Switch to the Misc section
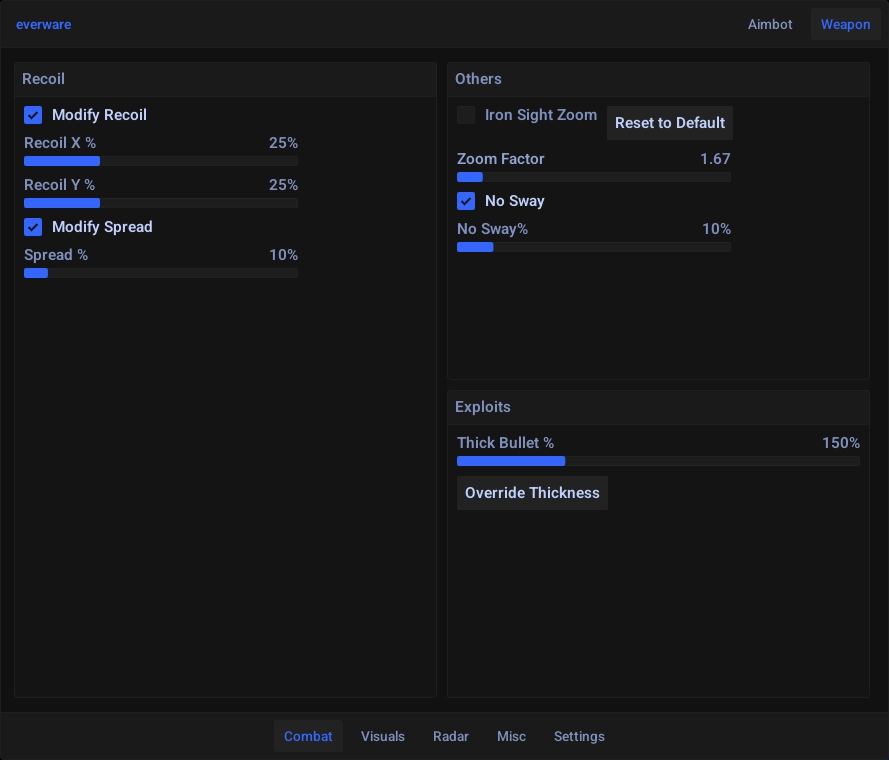889x760 pixels. click(x=511, y=736)
